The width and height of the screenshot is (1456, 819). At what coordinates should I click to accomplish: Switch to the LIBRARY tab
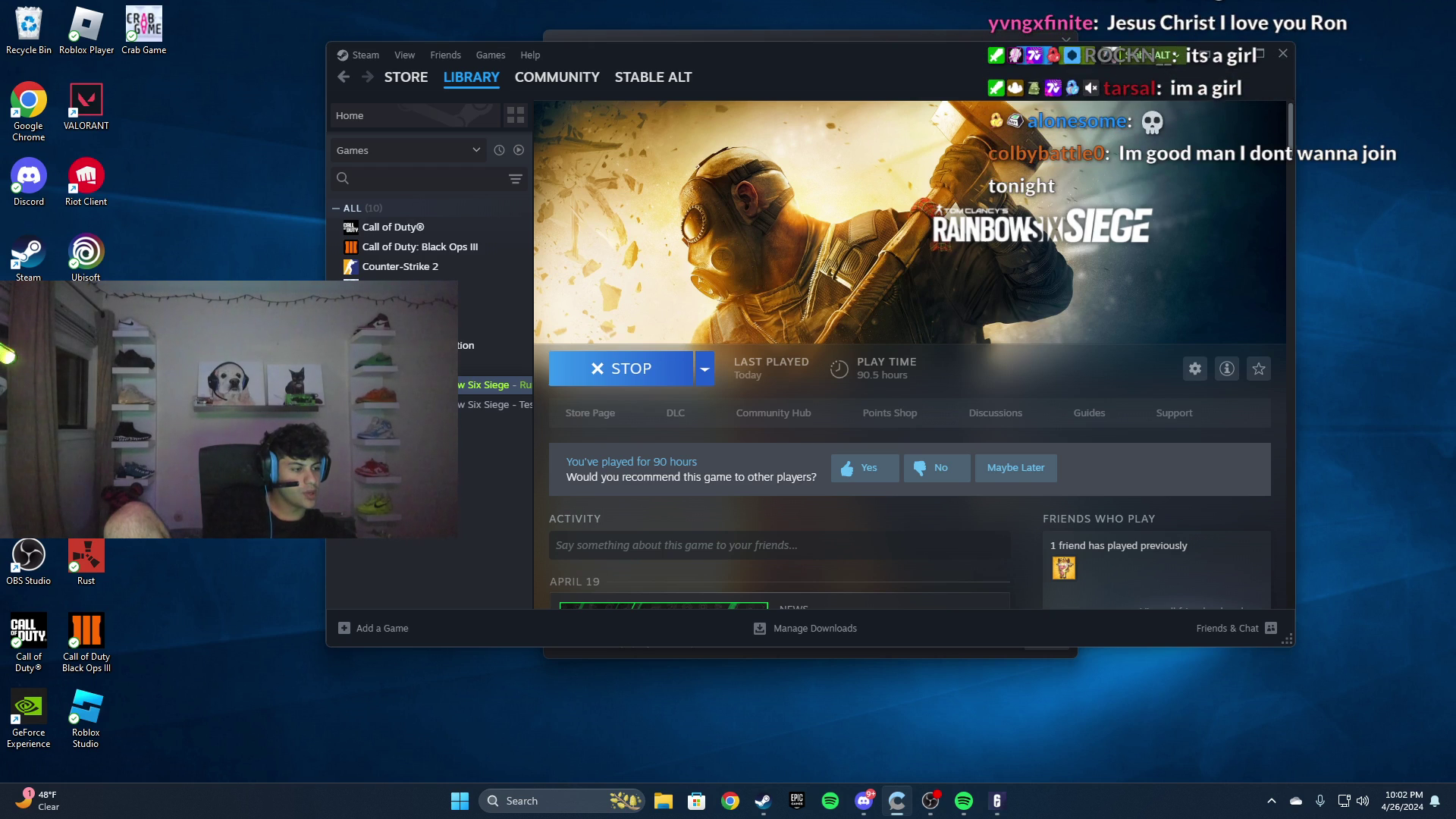(471, 77)
